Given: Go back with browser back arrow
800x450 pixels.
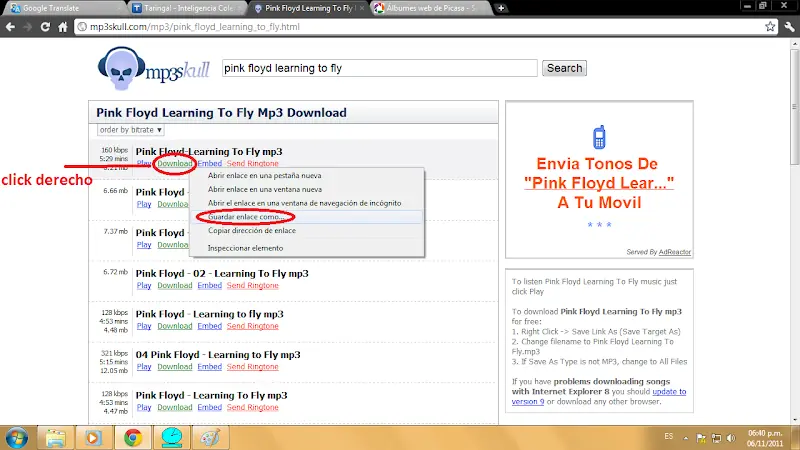Looking at the screenshot, I should pos(10,27).
